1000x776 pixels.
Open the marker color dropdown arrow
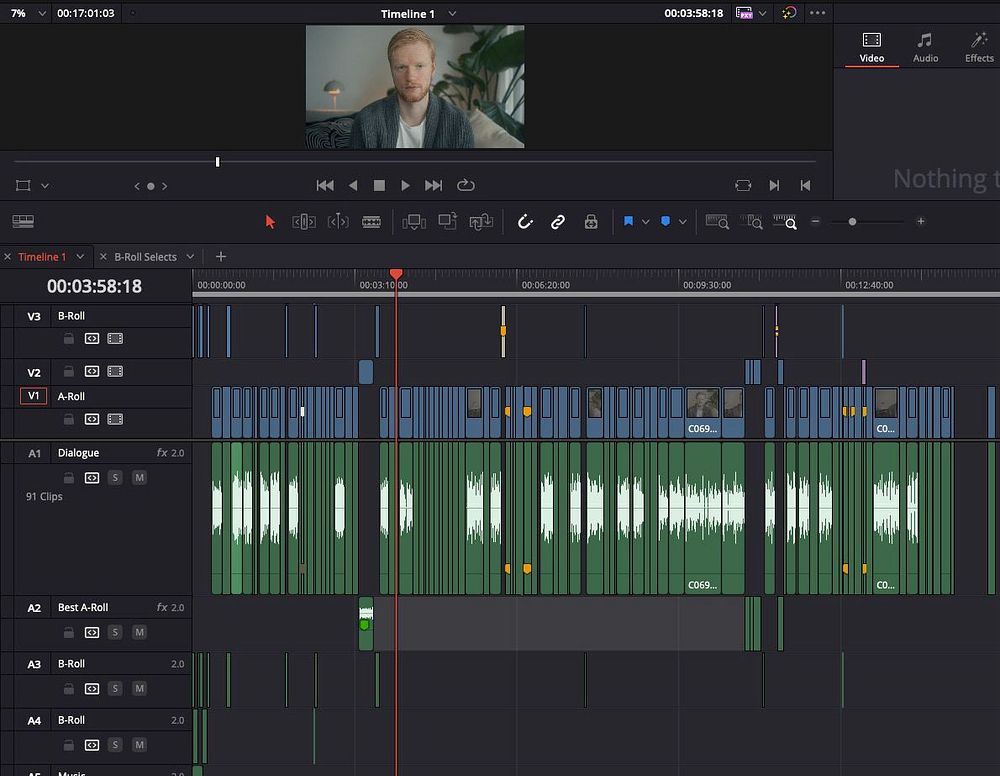click(682, 222)
